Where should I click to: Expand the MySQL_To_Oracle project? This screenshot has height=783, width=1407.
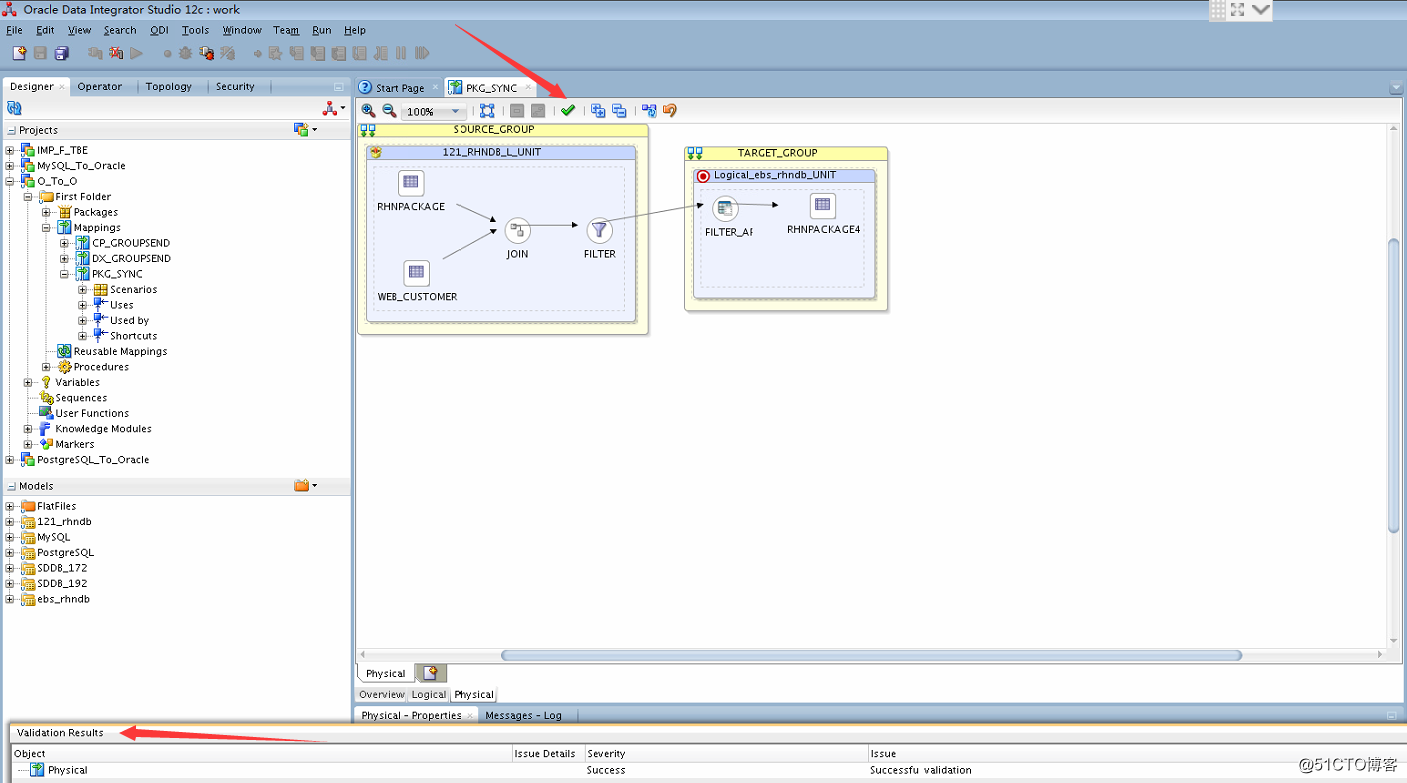(x=10, y=166)
